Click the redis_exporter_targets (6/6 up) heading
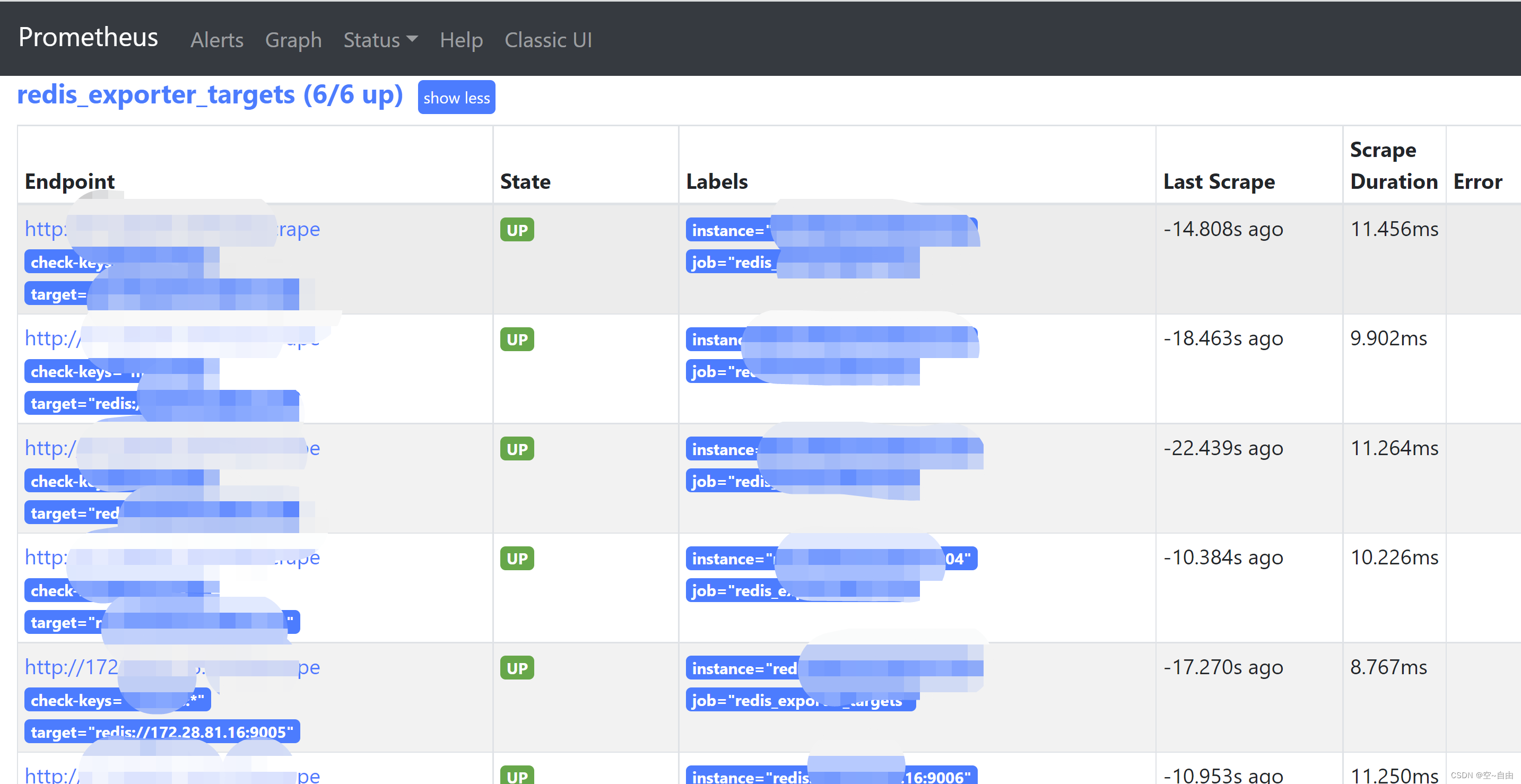 (210, 95)
